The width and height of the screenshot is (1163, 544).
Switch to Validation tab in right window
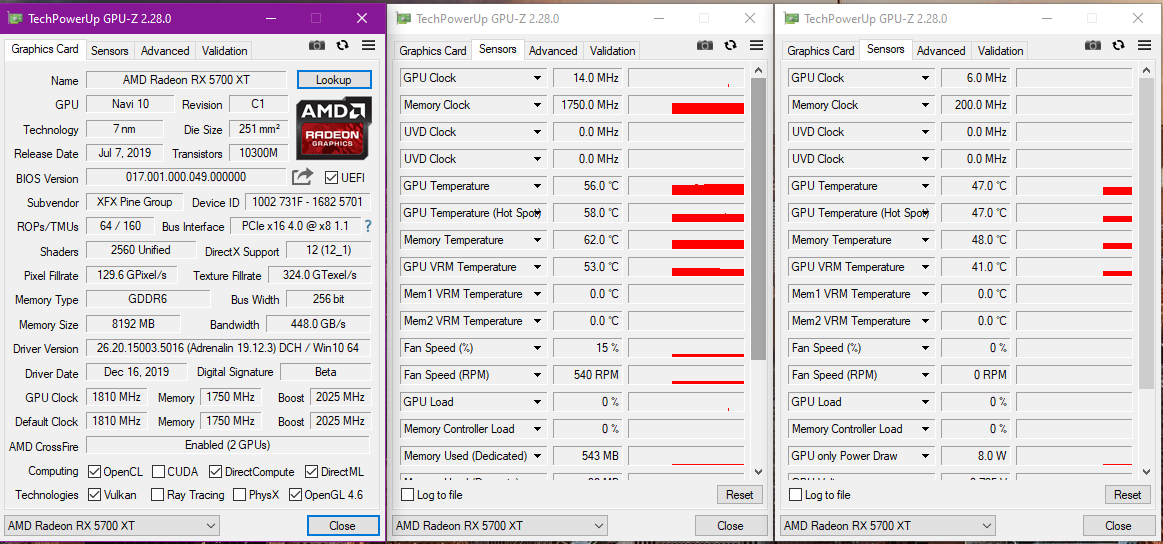click(1001, 50)
